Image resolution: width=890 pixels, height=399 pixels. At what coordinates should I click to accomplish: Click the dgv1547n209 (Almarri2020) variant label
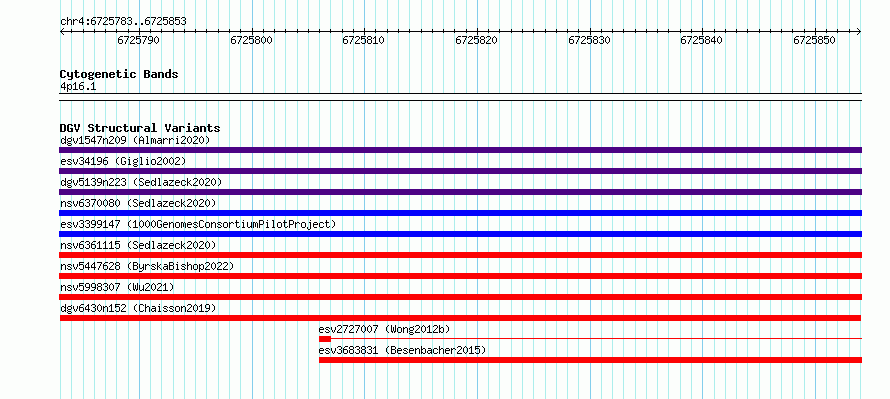pos(135,140)
